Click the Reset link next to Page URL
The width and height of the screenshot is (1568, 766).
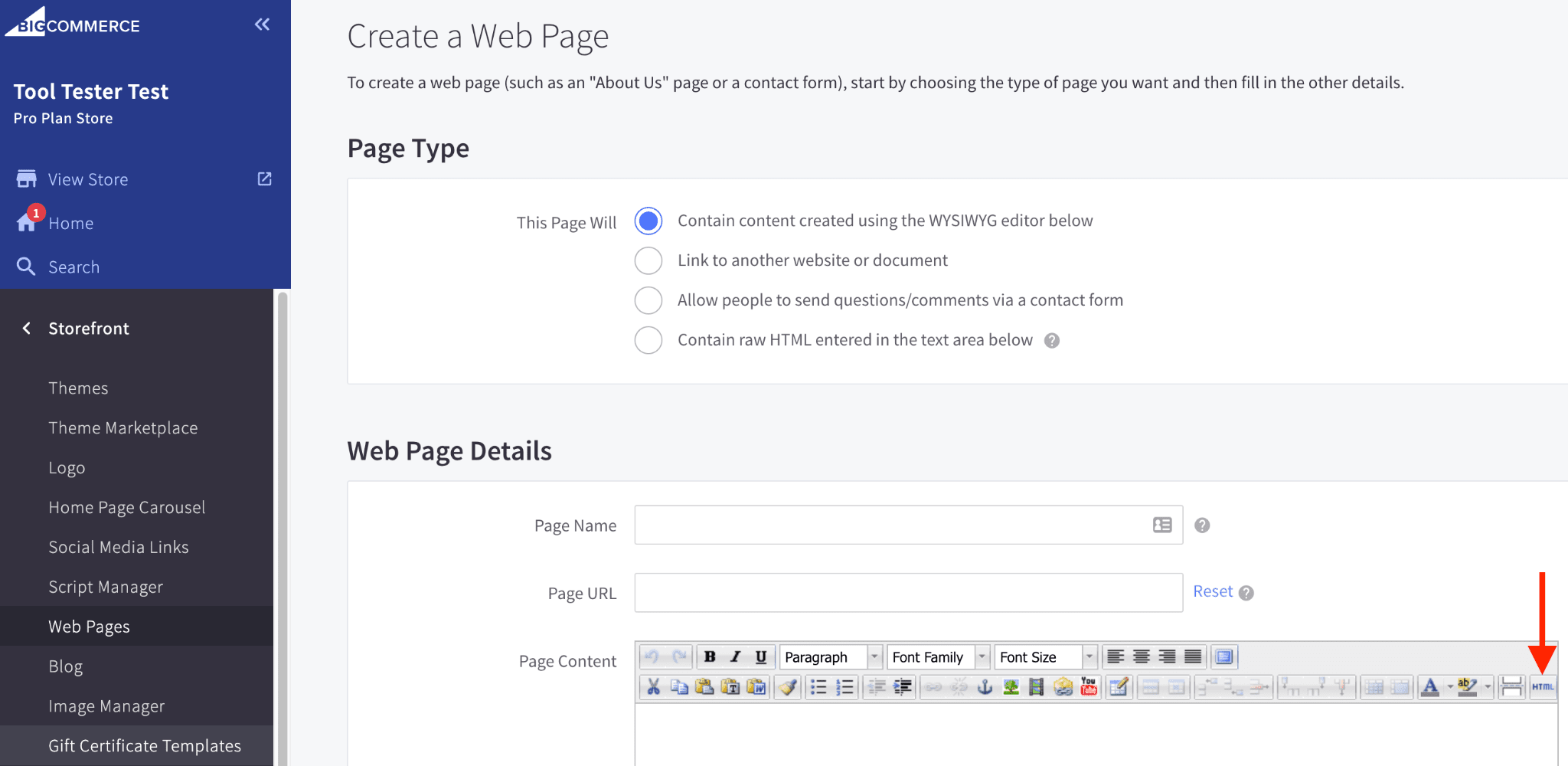tap(1213, 591)
